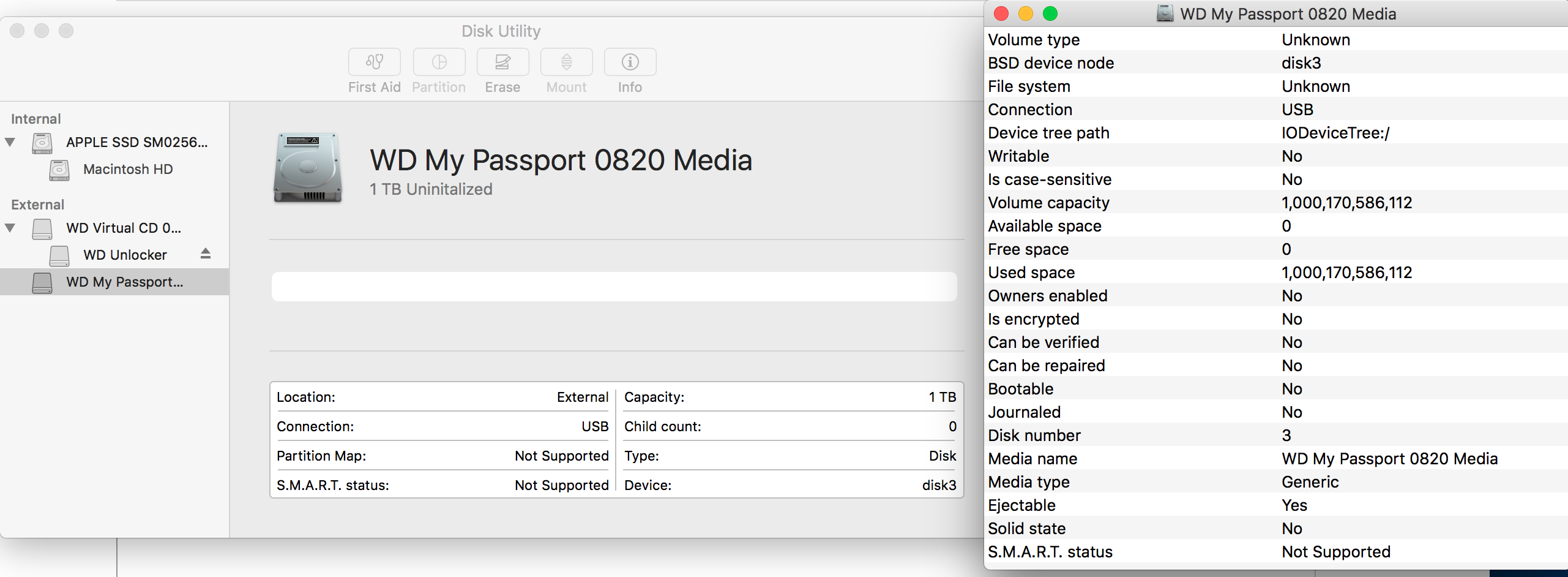Viewport: 1568px width, 577px height.
Task: Click the Disk Utility window title
Action: [501, 31]
